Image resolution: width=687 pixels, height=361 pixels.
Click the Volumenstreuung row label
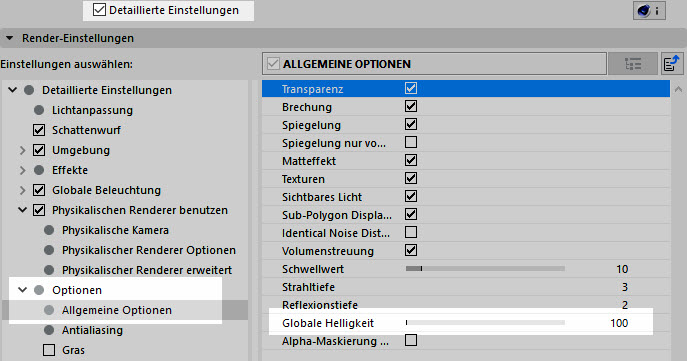328,251
